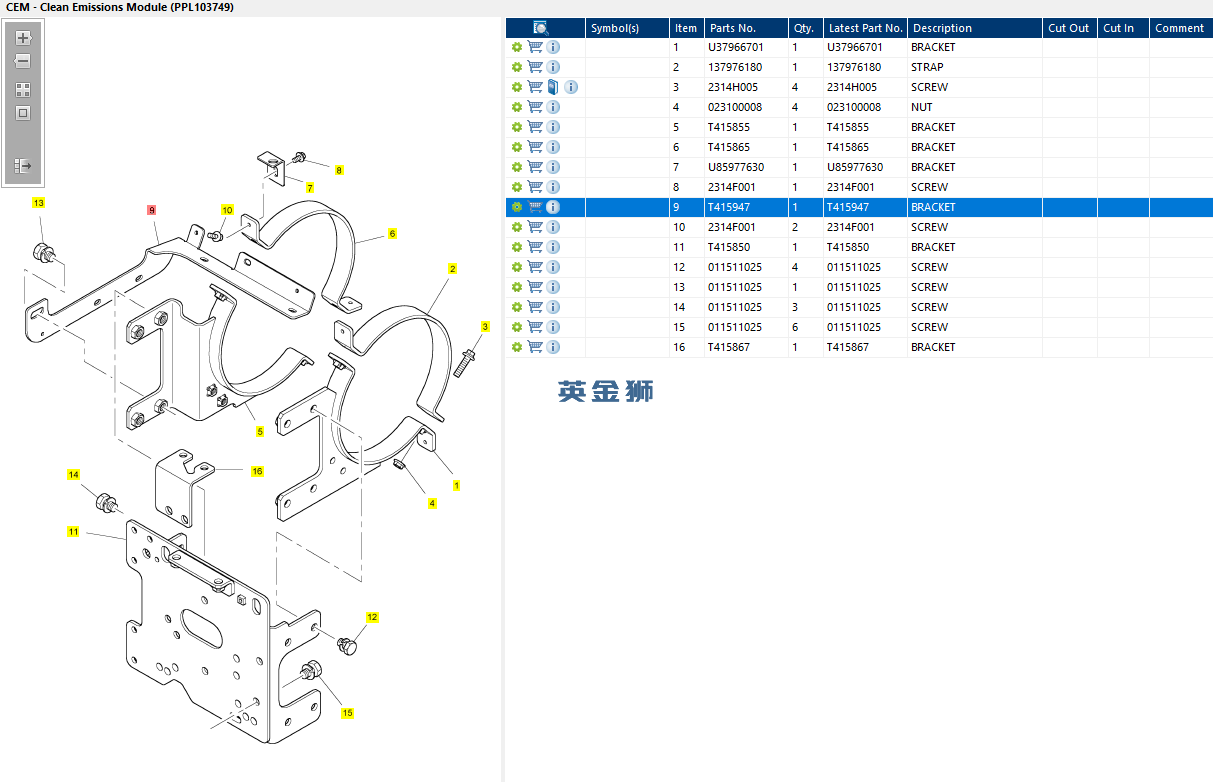Screen dimensions: 1213x782
Task: Sort by Qty. column header
Action: coord(804,28)
